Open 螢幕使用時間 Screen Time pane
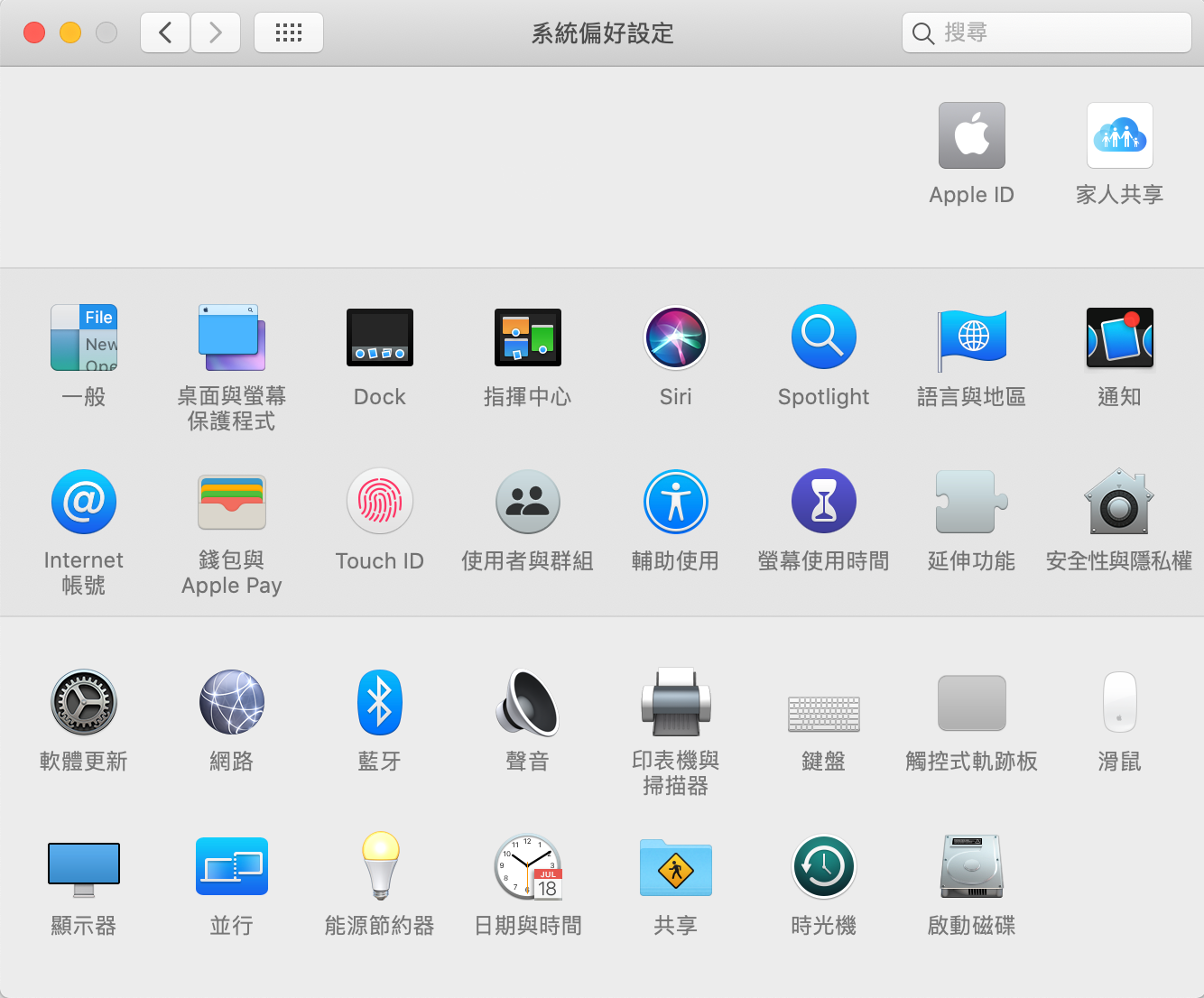 click(x=824, y=502)
